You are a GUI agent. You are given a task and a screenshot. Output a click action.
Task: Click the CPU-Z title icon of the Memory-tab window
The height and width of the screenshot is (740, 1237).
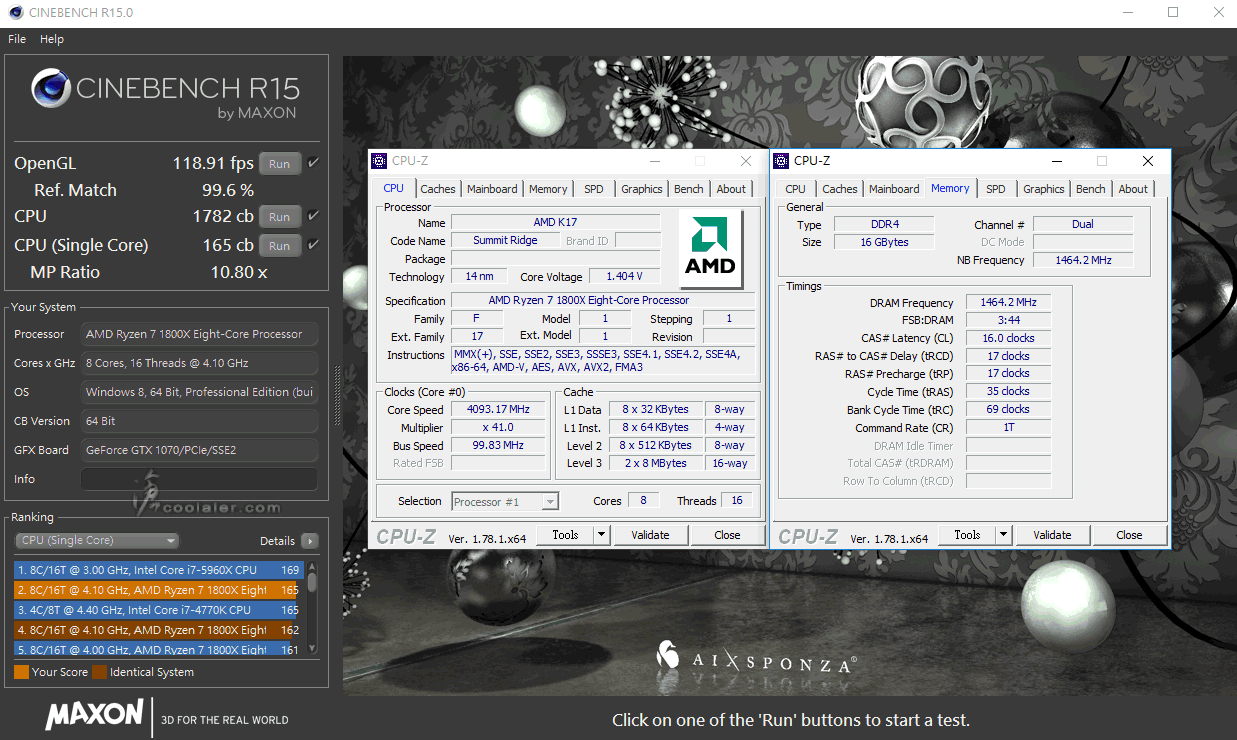coord(781,161)
